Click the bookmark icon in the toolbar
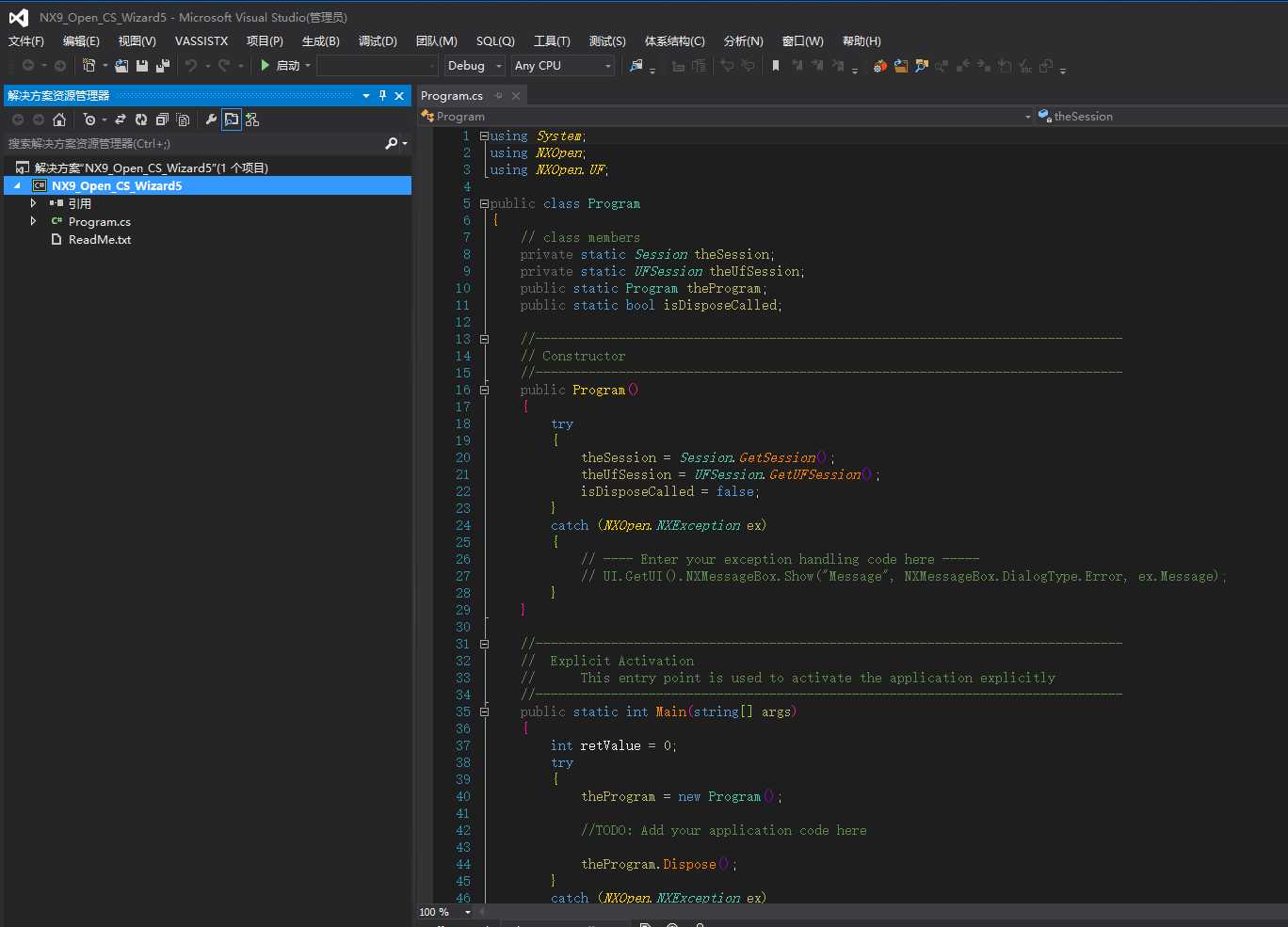Image resolution: width=1288 pixels, height=927 pixels. point(776,66)
